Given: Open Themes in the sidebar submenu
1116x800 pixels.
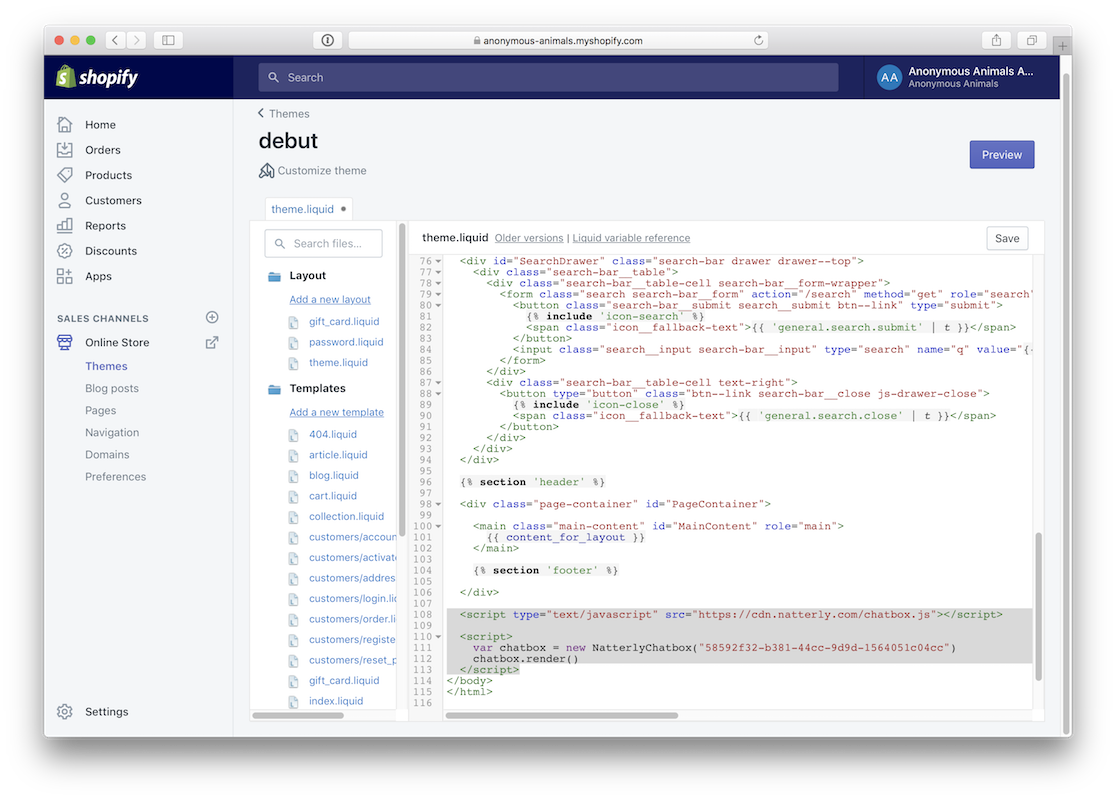Looking at the screenshot, I should (106, 366).
